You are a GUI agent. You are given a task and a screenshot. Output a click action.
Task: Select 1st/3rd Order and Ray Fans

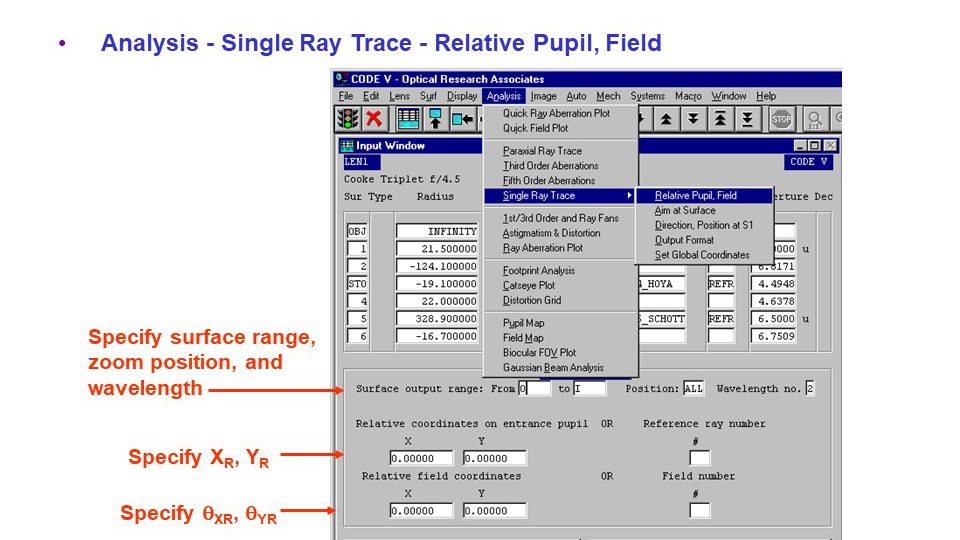tap(561, 218)
